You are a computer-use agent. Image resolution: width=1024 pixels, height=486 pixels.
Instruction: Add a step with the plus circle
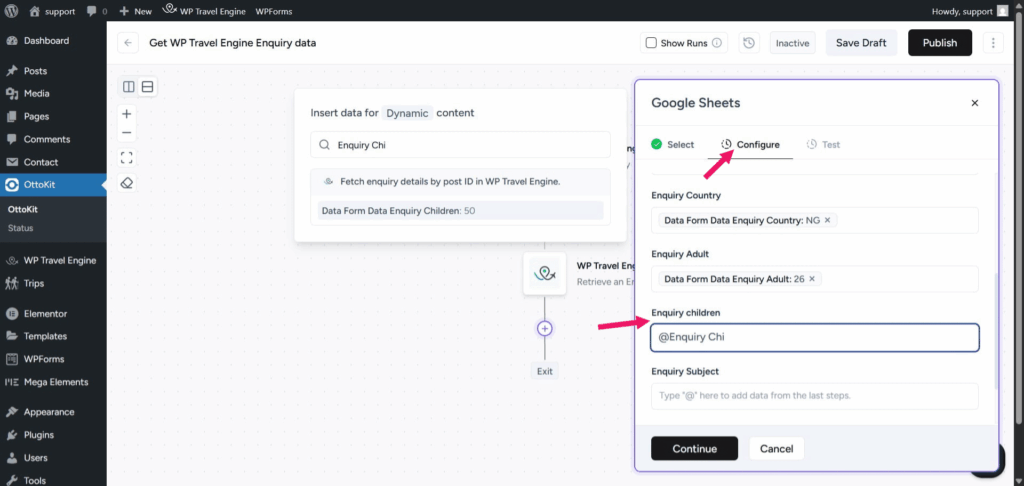click(x=545, y=329)
